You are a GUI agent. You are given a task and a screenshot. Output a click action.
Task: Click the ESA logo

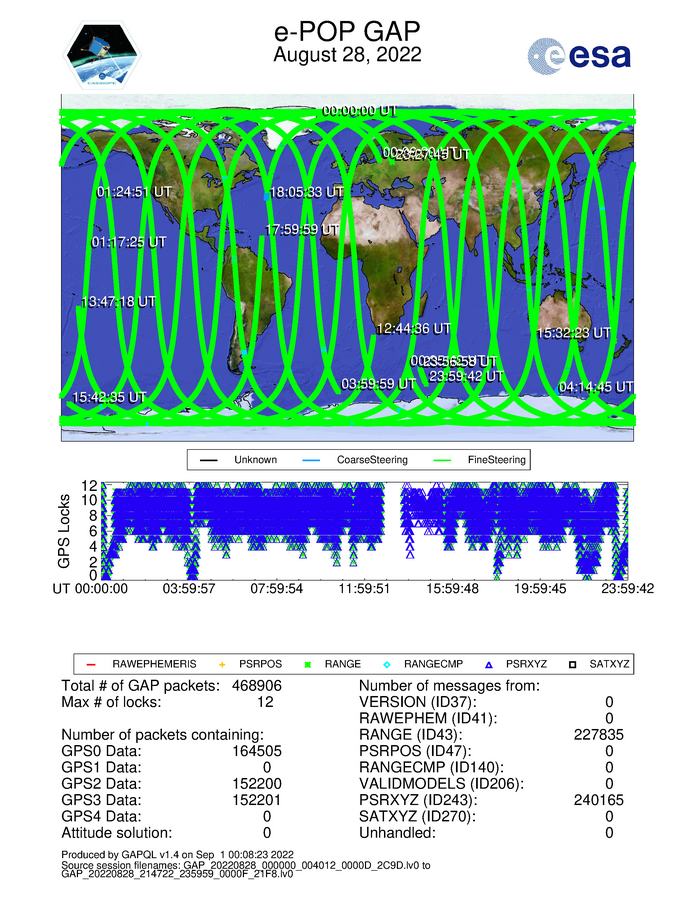click(579, 55)
